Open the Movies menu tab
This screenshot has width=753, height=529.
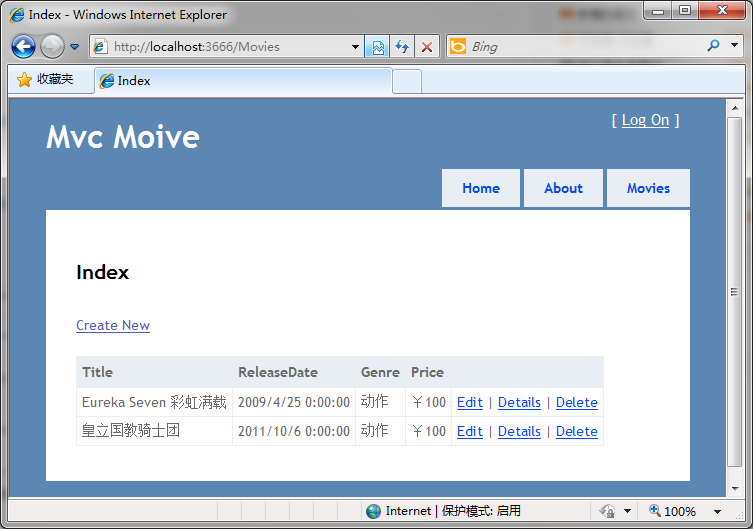point(648,188)
